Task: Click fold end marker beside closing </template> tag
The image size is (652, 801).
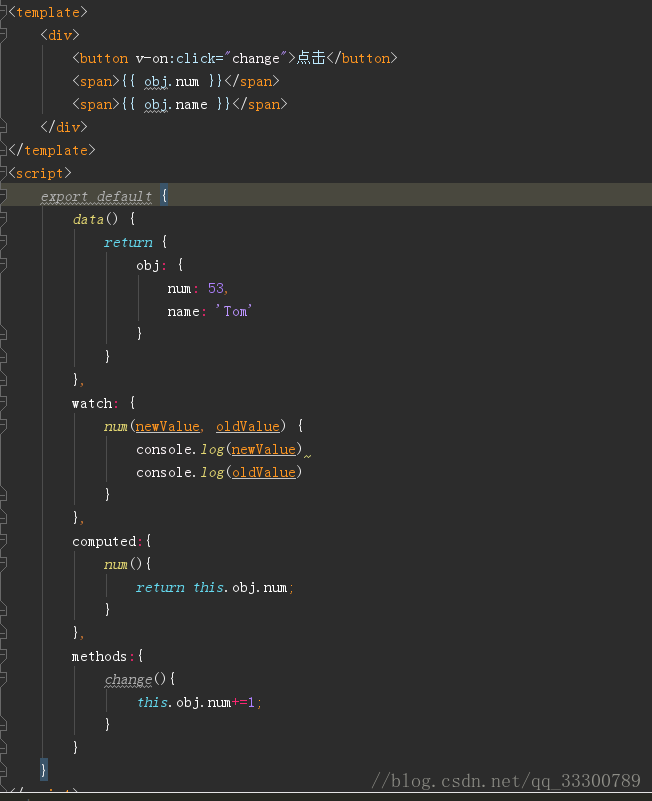Action: 3,149
